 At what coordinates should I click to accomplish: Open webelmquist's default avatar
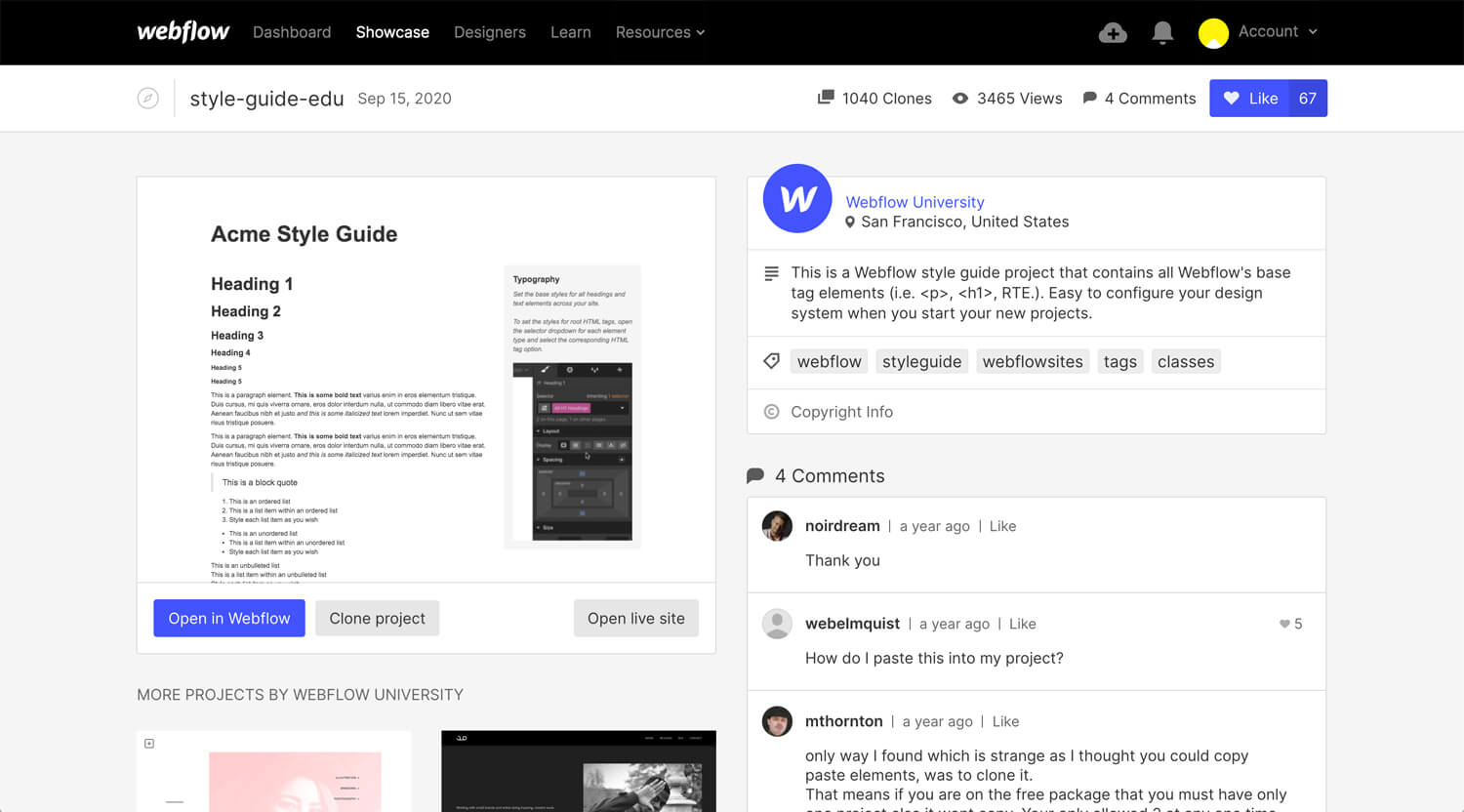click(777, 624)
